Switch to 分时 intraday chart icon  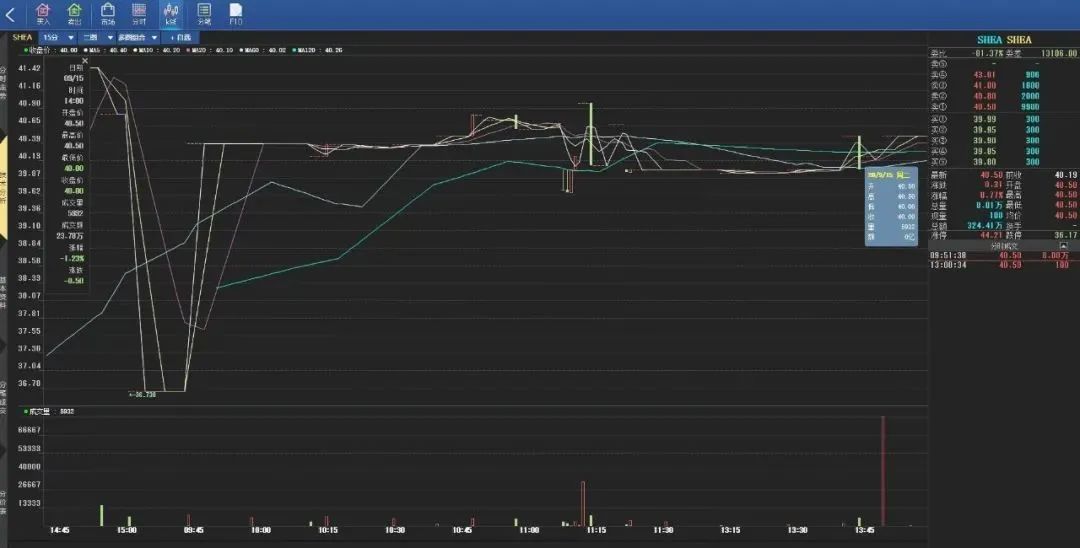(x=139, y=14)
